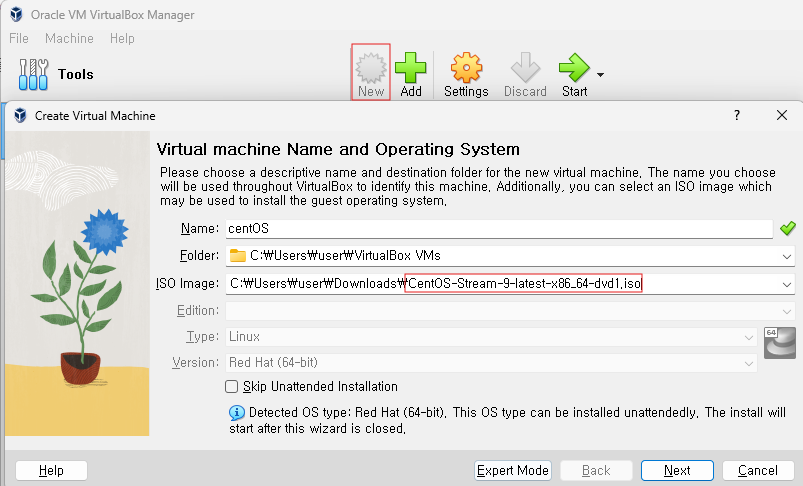Screen dimensions: 803x486
Task: Click the blue info icon beside Detected OS type
Action: [x=237, y=412]
